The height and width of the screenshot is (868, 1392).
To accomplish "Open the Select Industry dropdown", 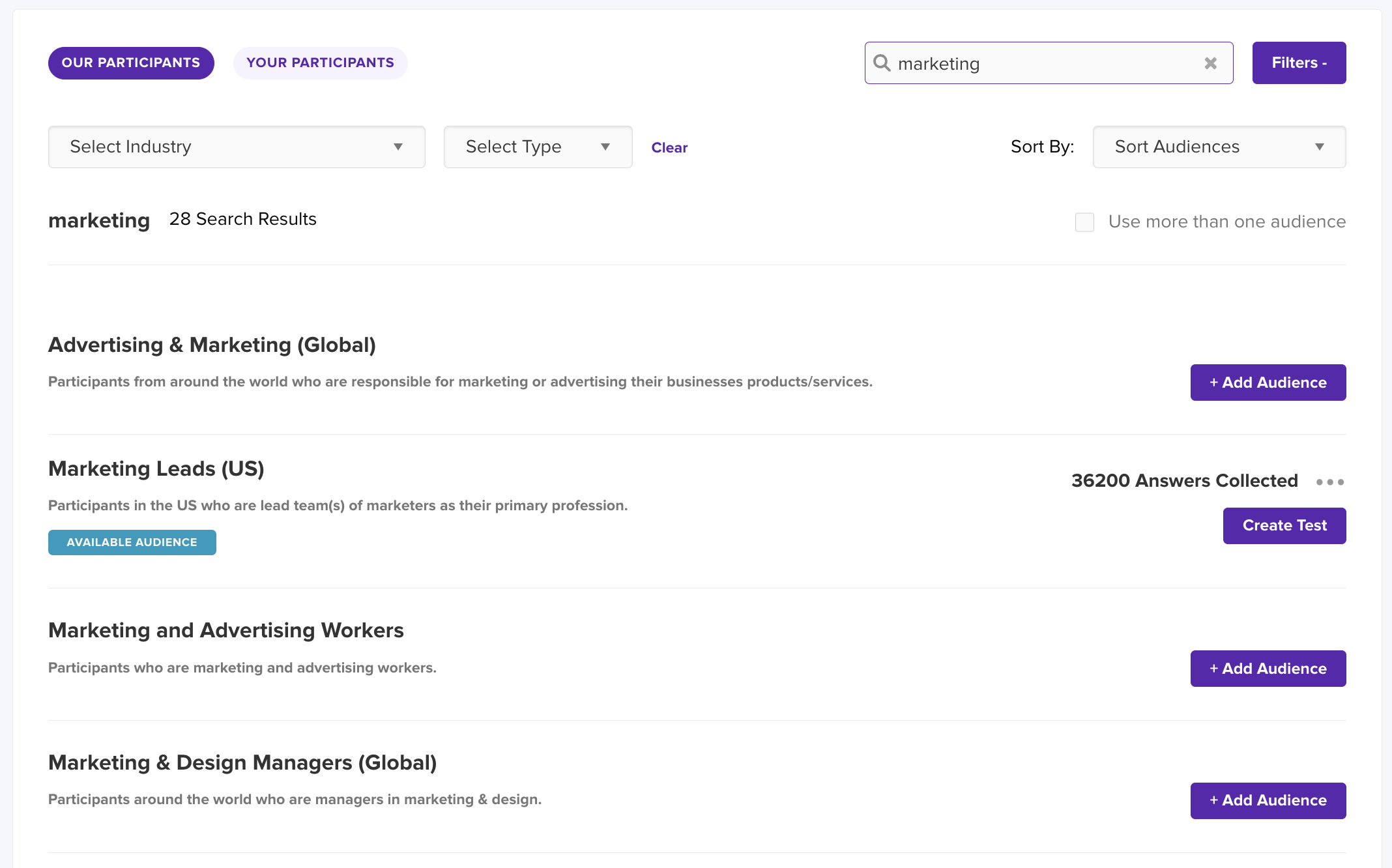I will 237,147.
